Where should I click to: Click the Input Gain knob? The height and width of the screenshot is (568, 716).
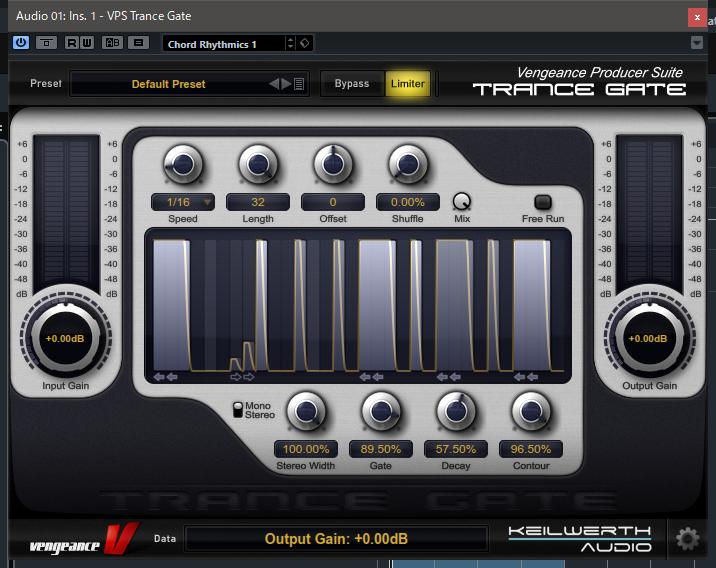click(x=65, y=338)
